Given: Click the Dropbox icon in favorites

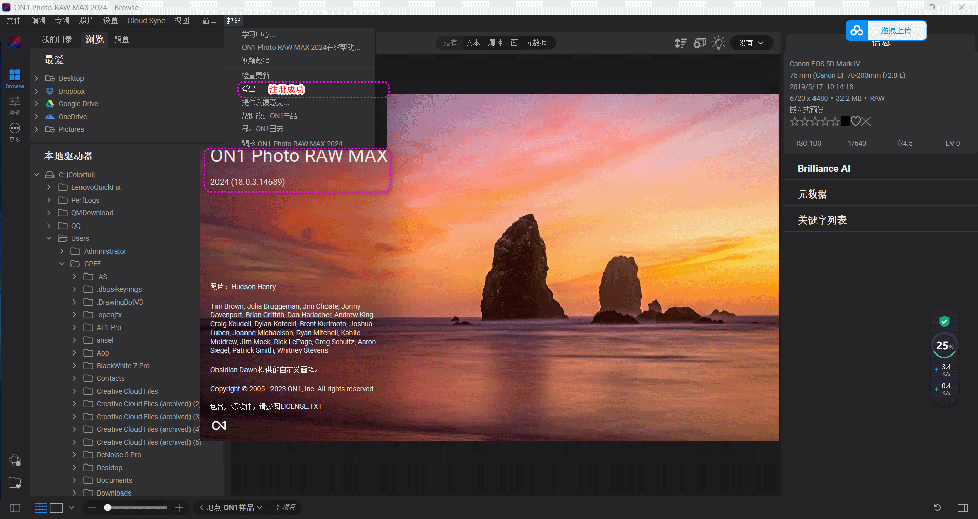Looking at the screenshot, I should click(50, 91).
